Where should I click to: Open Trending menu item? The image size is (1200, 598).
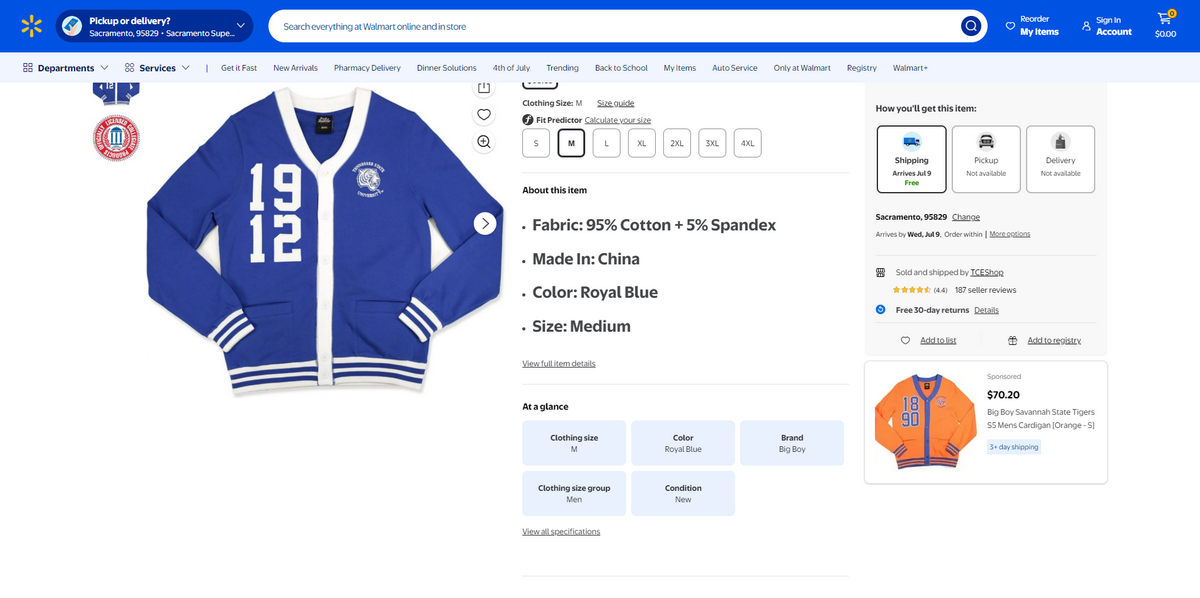[x=562, y=68]
